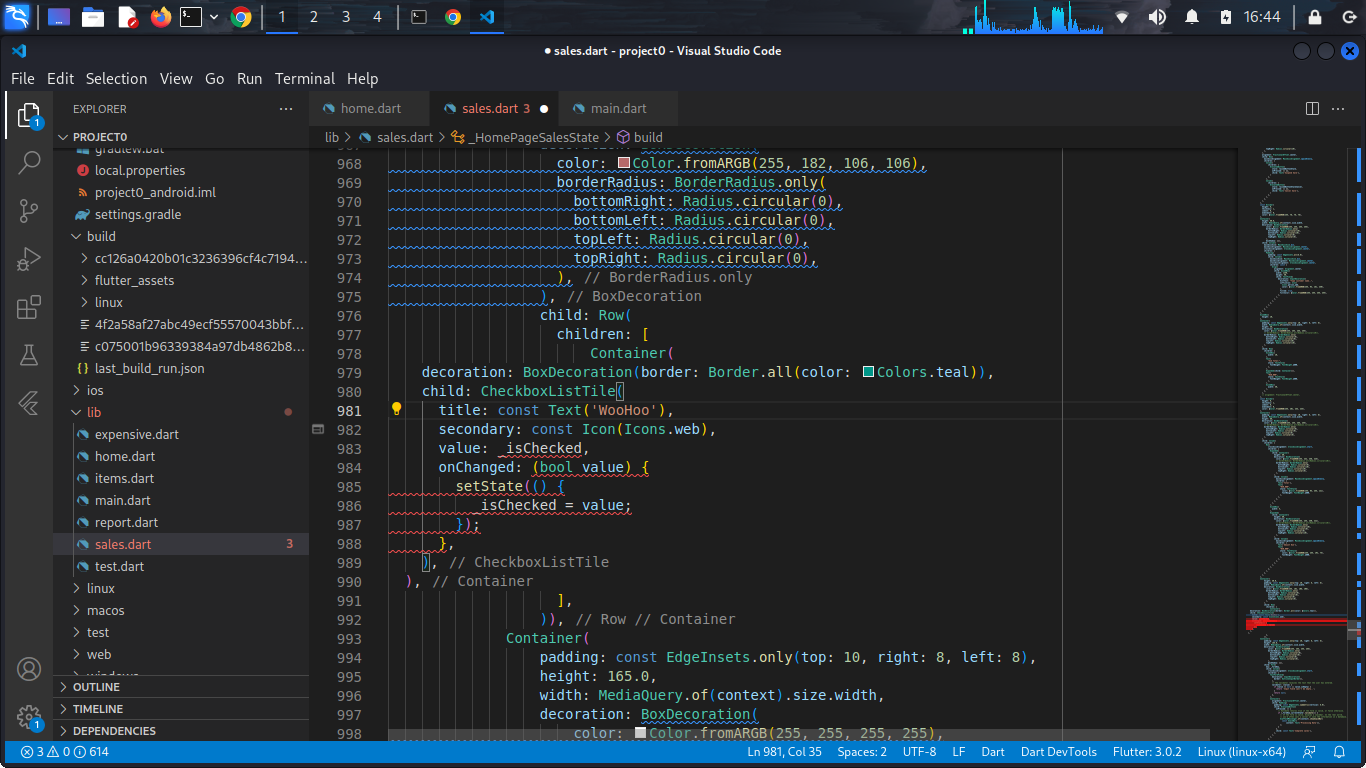Screen dimensions: 1366x768
Task: Launch Chrome from the panel launcher
Action: pos(240,17)
